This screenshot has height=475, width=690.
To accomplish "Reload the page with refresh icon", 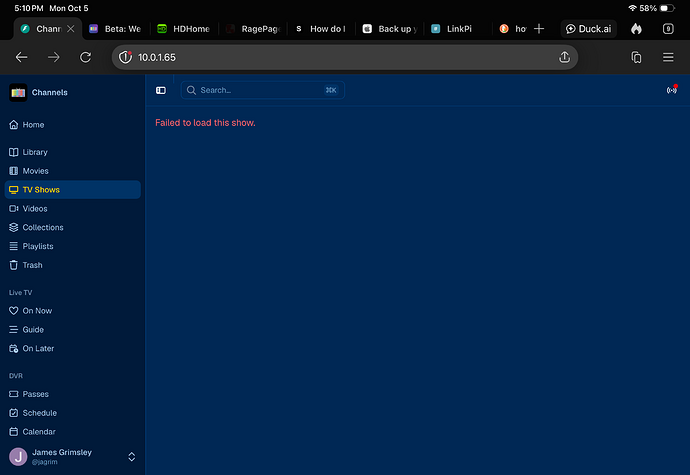I will pyautogui.click(x=86, y=57).
